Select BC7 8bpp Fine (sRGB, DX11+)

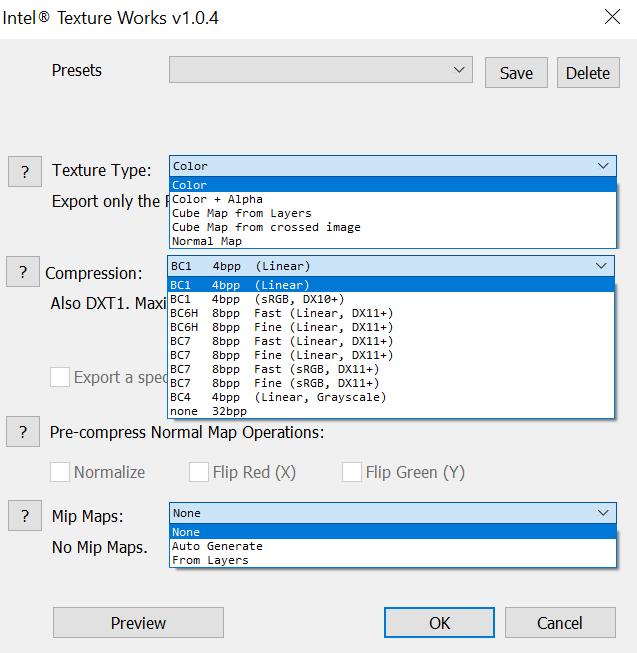(391, 383)
